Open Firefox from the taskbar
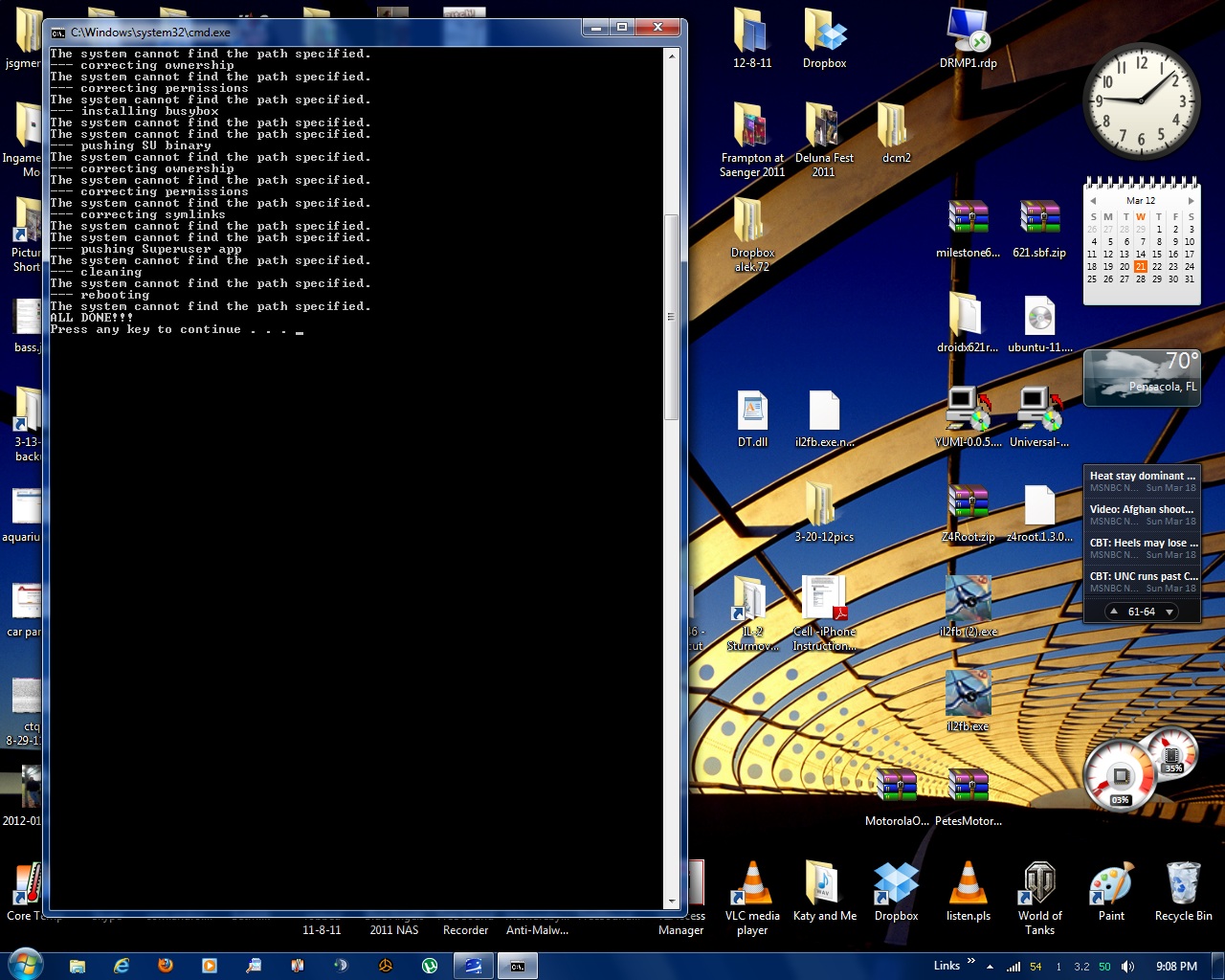Image resolution: width=1225 pixels, height=980 pixels. [x=165, y=966]
